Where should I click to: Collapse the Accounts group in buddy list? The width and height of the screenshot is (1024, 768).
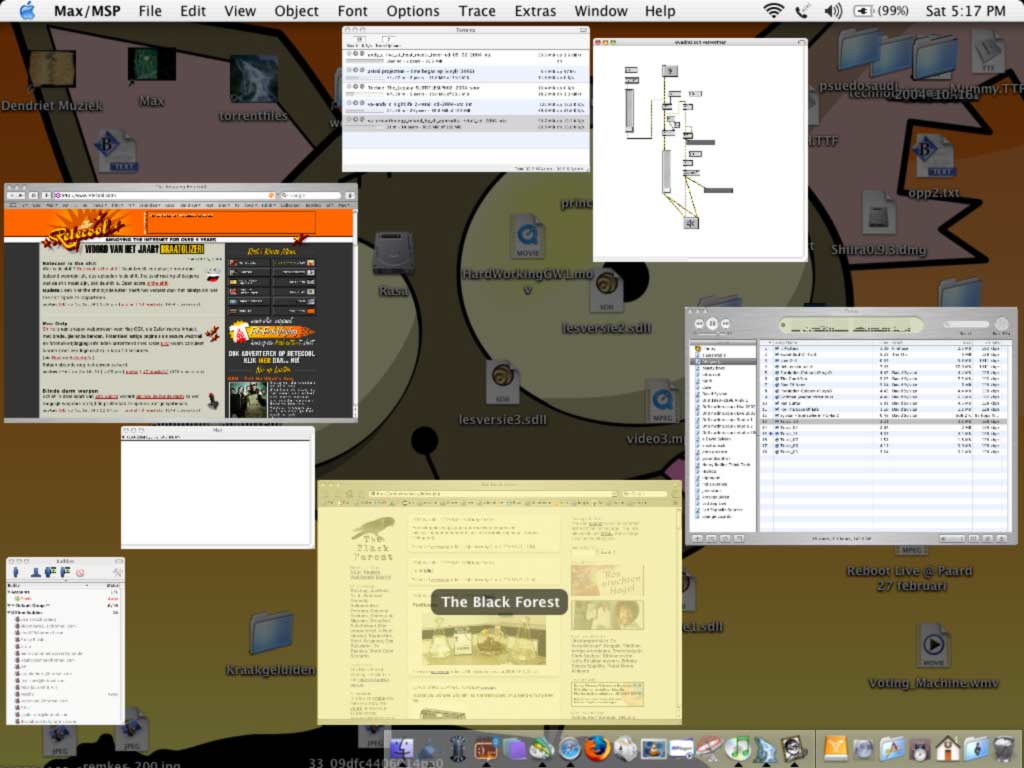(x=9, y=592)
